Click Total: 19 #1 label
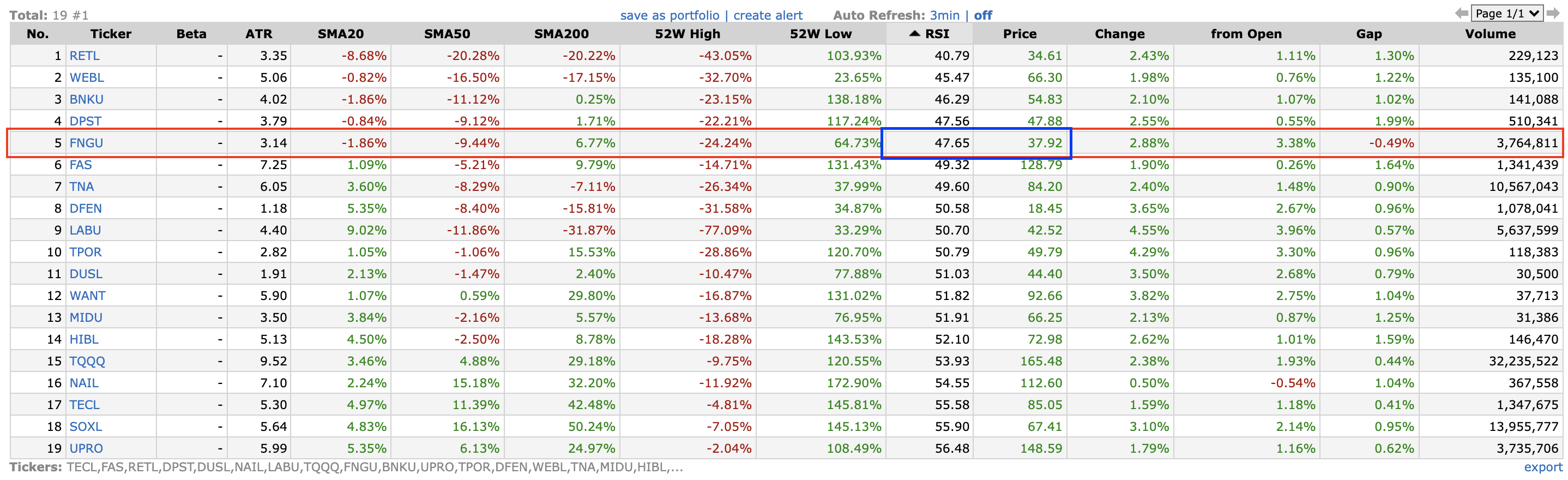1568x480 pixels. pyautogui.click(x=49, y=15)
